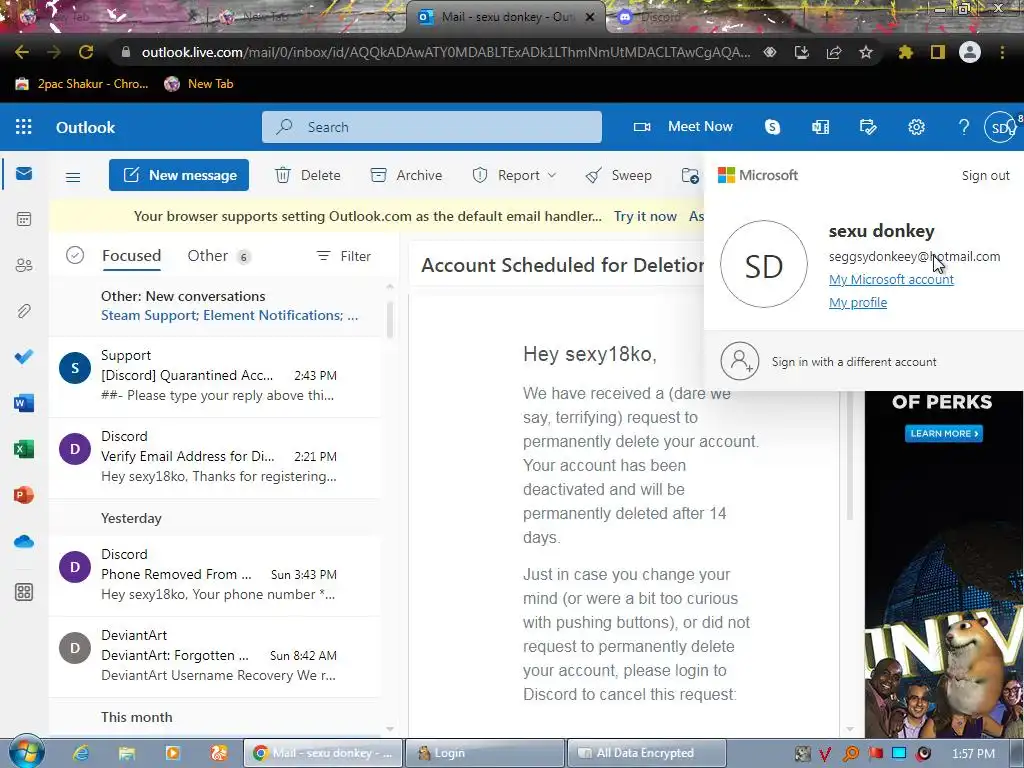Open OneDrive cloud icon in sidebar
The height and width of the screenshot is (768, 1024).
click(24, 541)
